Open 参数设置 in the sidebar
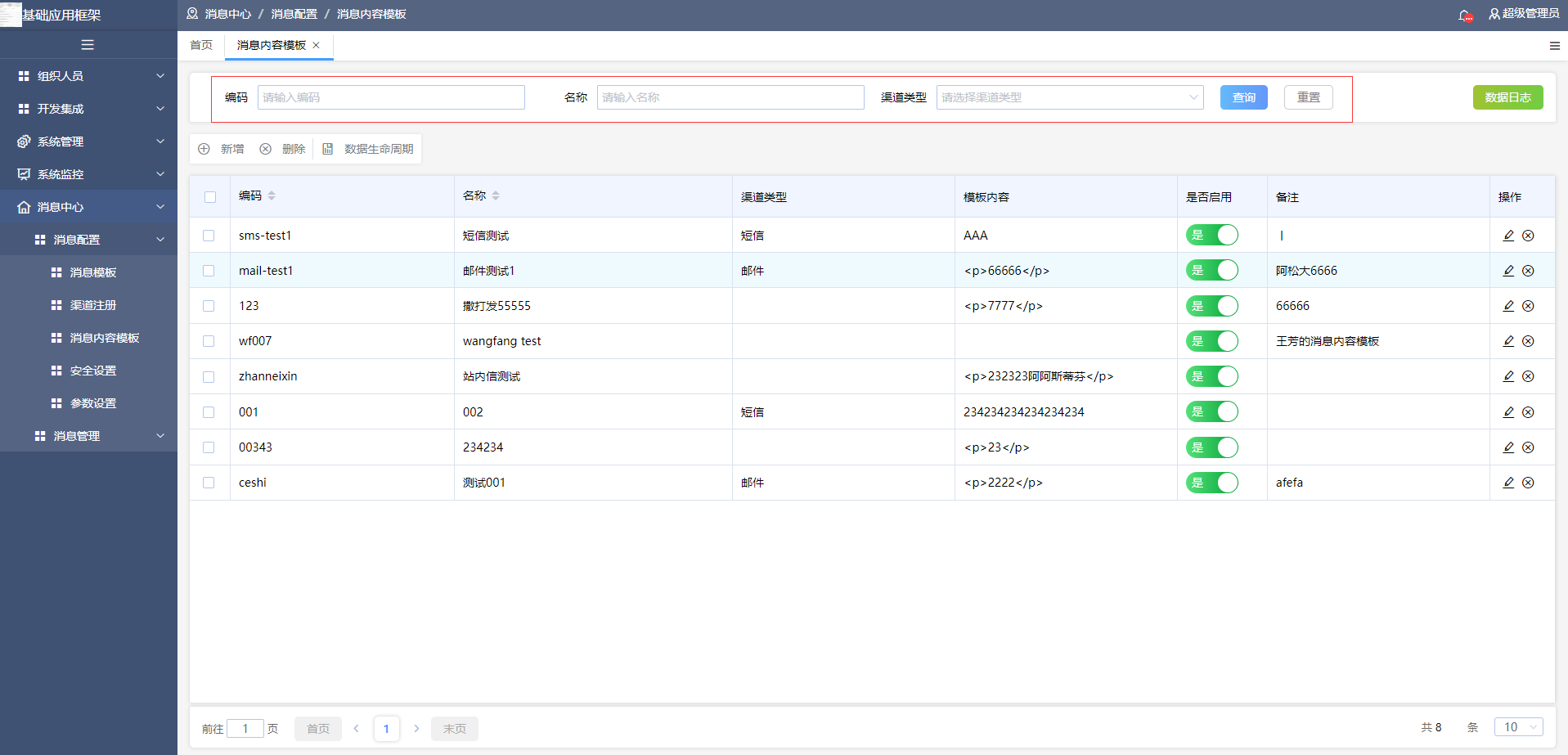The image size is (1568, 755). click(88, 403)
